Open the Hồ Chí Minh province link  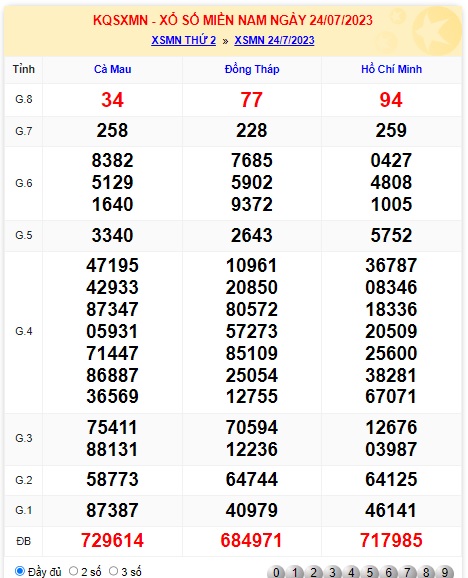click(391, 69)
